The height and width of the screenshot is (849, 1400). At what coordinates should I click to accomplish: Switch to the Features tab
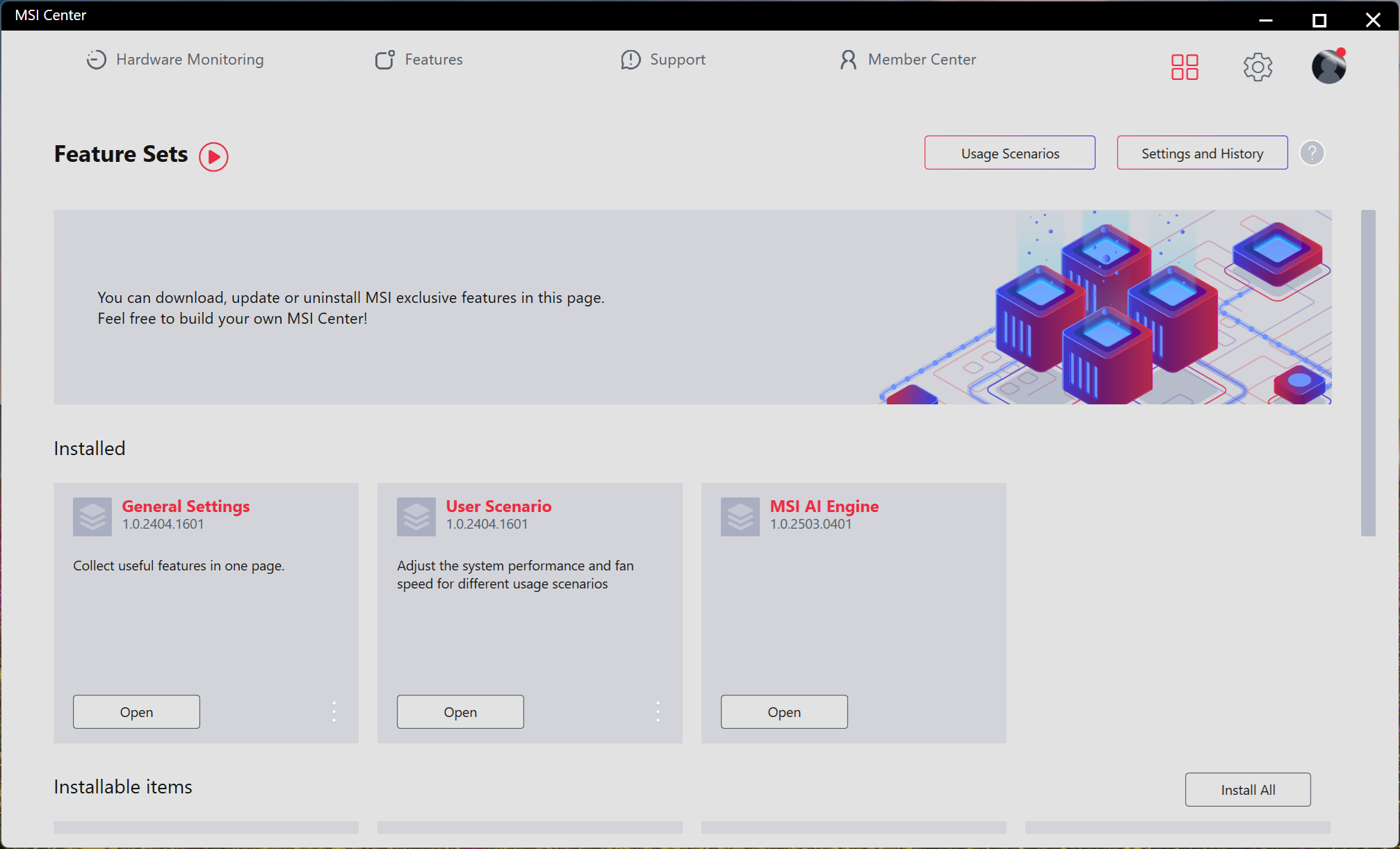(419, 60)
